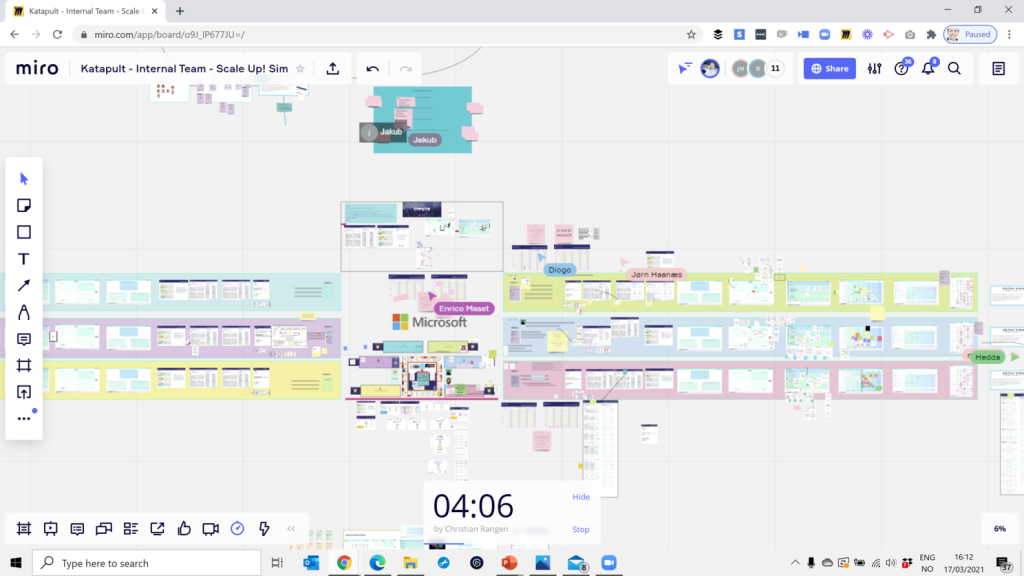This screenshot has height=576, width=1024.
Task: Collapse the bottom toolbar with chevrons
Action: pyautogui.click(x=291, y=529)
